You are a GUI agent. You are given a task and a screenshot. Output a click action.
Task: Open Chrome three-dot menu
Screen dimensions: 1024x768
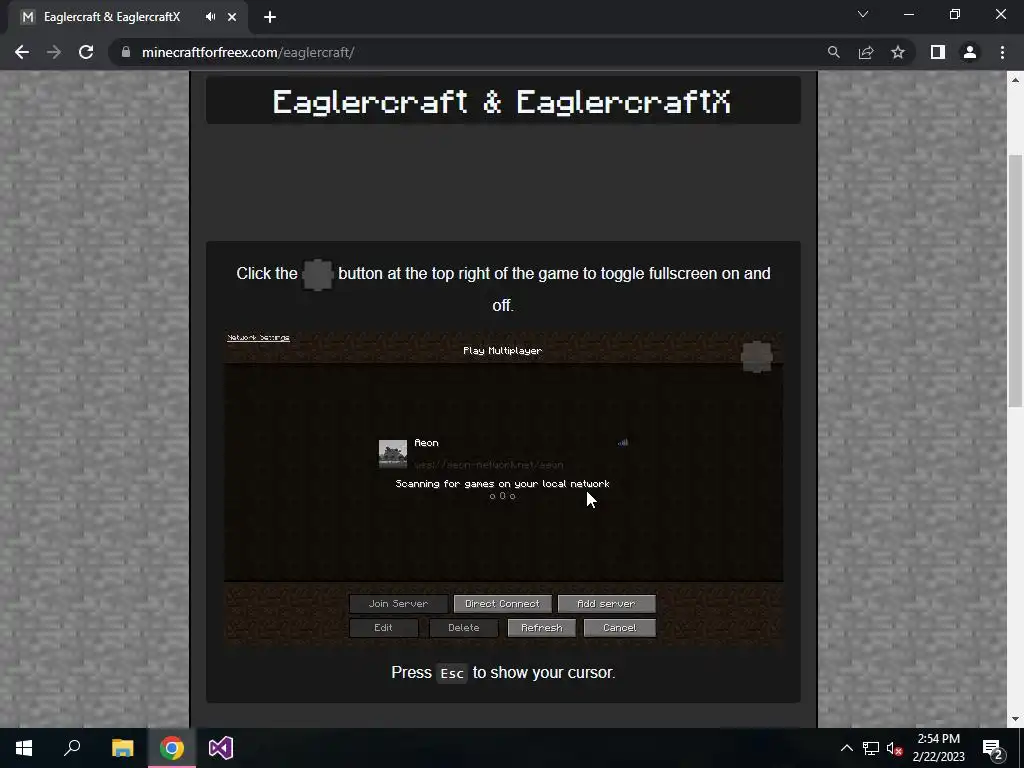[1002, 52]
